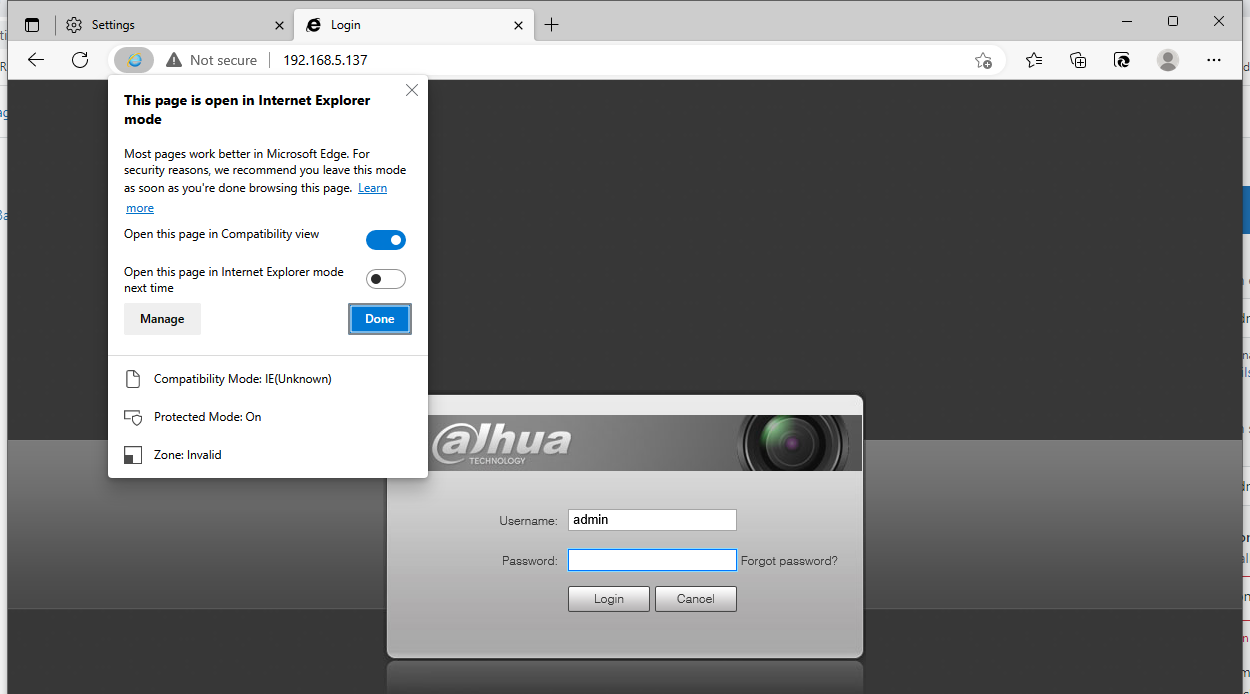
Task: Click the Login button on the Dahua page
Action: (x=608, y=598)
